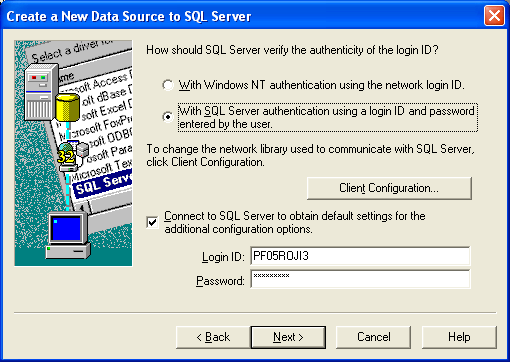Click the highlighted SQL Server driver entry in the picture
The height and width of the screenshot is (362, 510).
[x=103, y=184]
